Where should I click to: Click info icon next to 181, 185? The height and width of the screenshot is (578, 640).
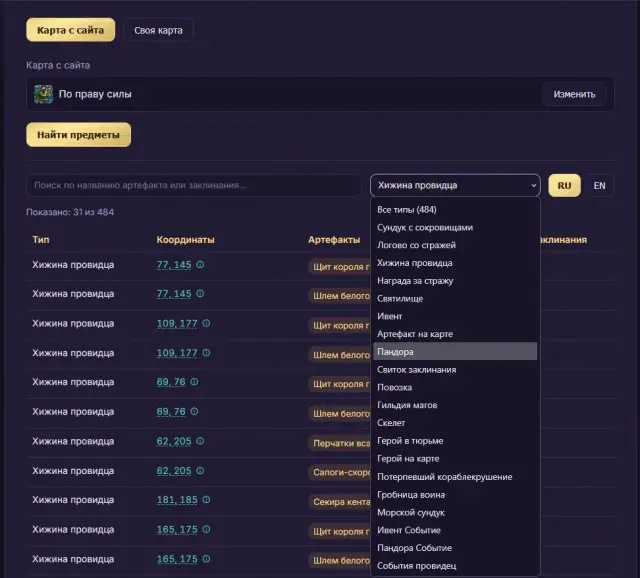pyautogui.click(x=206, y=500)
